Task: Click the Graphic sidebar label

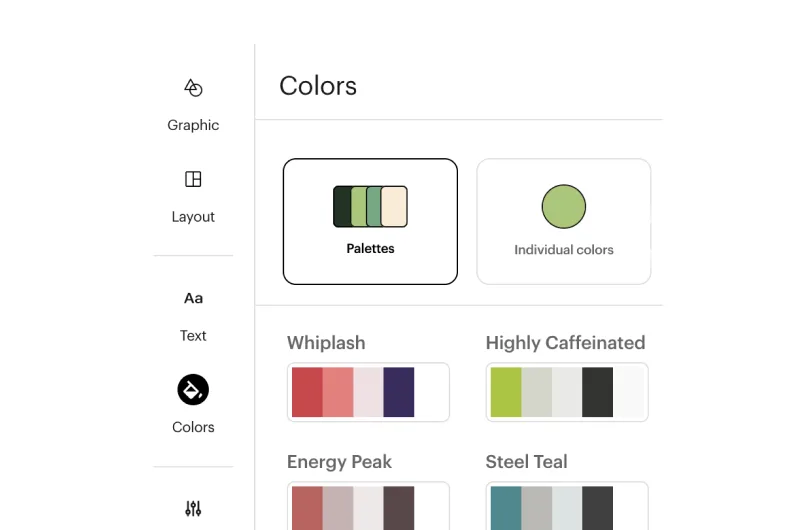Action: tap(193, 125)
